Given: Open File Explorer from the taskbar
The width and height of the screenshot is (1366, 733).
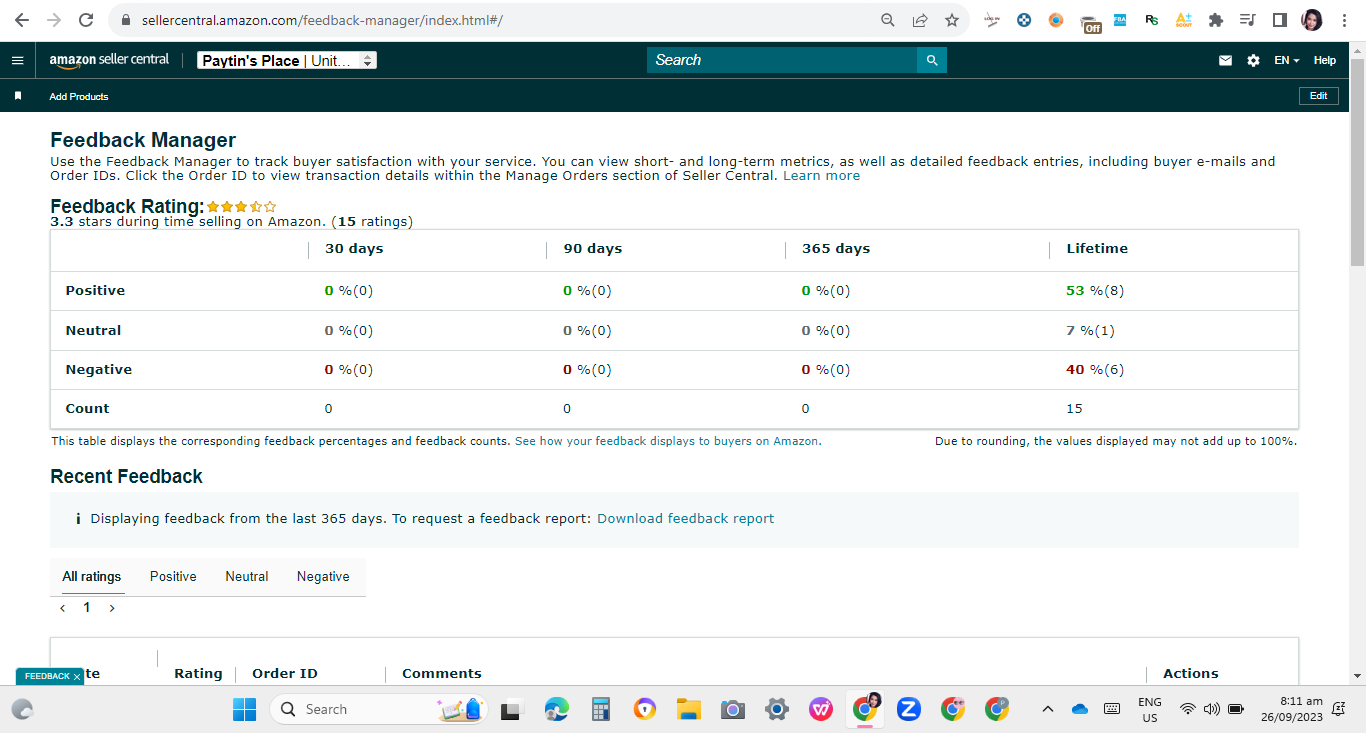Looking at the screenshot, I should tap(688, 709).
